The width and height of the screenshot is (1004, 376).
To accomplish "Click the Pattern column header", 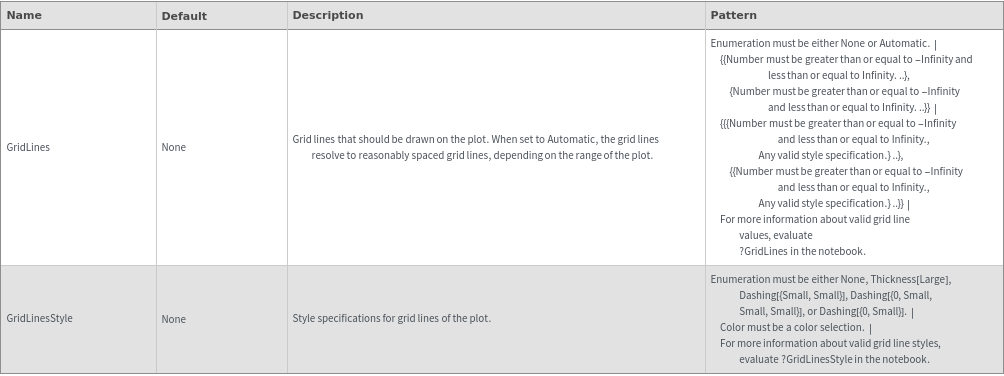I will point(733,15).
